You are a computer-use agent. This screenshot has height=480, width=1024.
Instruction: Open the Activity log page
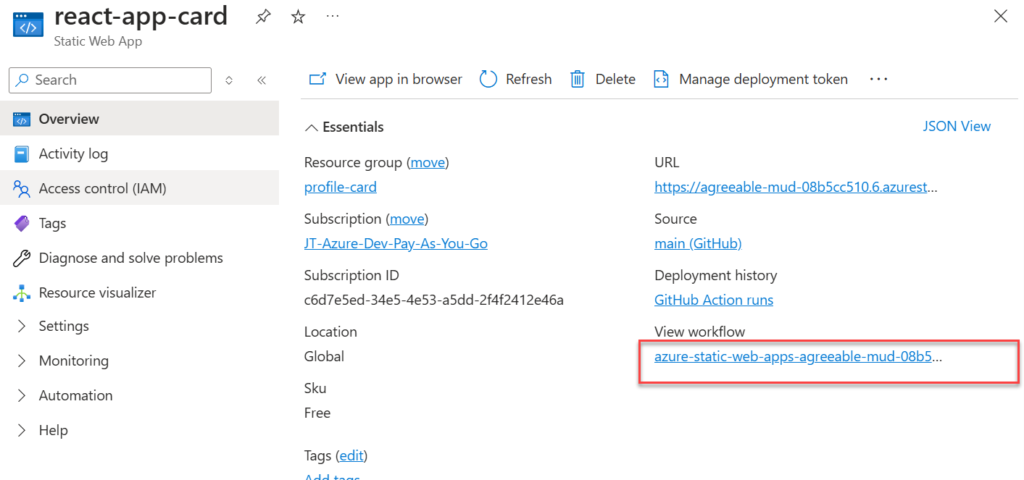click(x=139, y=154)
